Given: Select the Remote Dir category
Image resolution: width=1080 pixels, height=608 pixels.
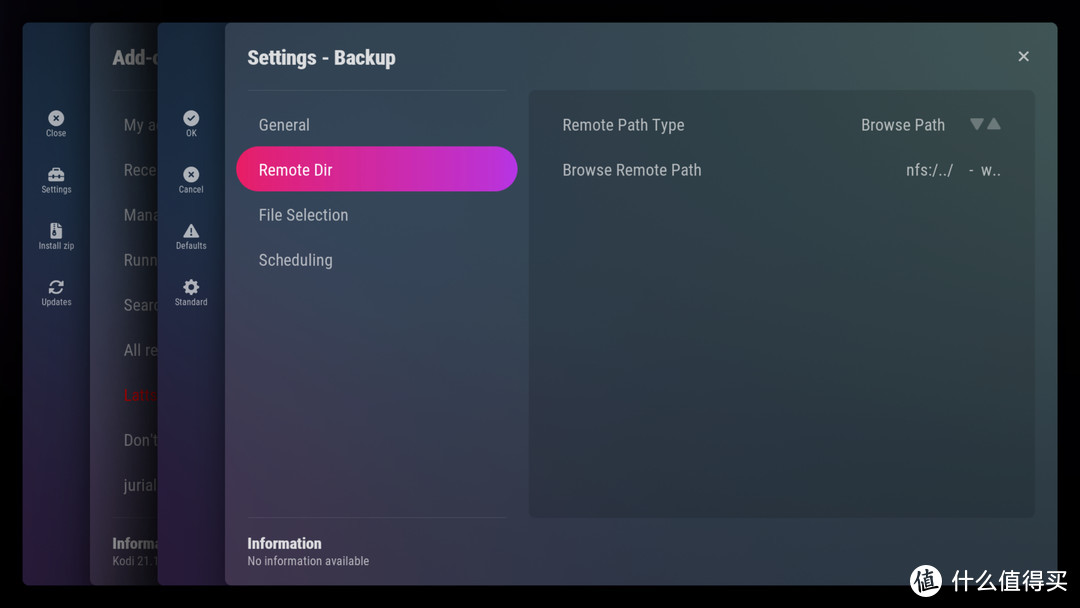Looking at the screenshot, I should point(376,170).
